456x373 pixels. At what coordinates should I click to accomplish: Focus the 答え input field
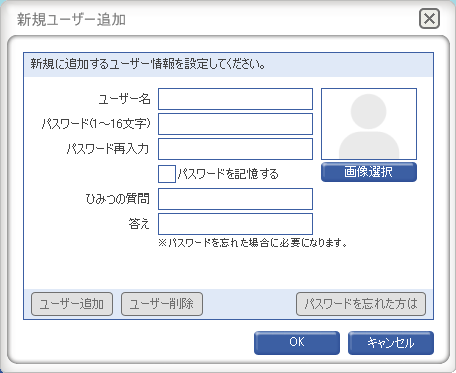click(235, 224)
